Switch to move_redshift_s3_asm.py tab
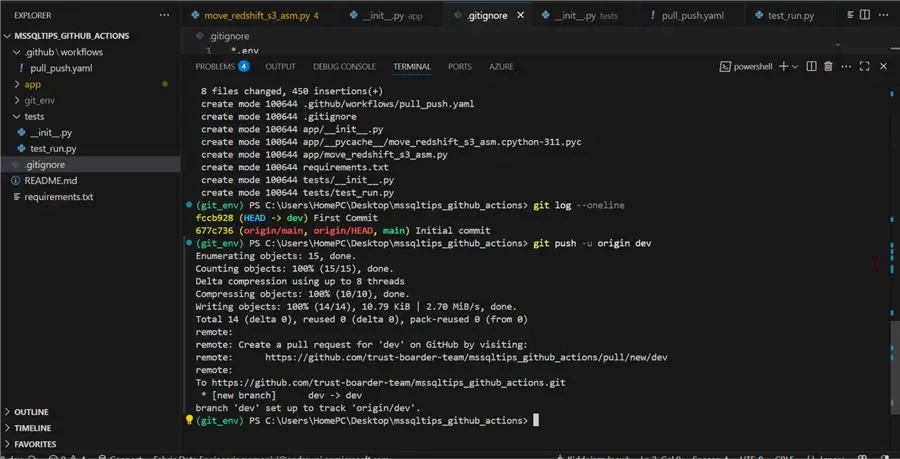Image resolution: width=900 pixels, height=459 pixels. point(255,15)
